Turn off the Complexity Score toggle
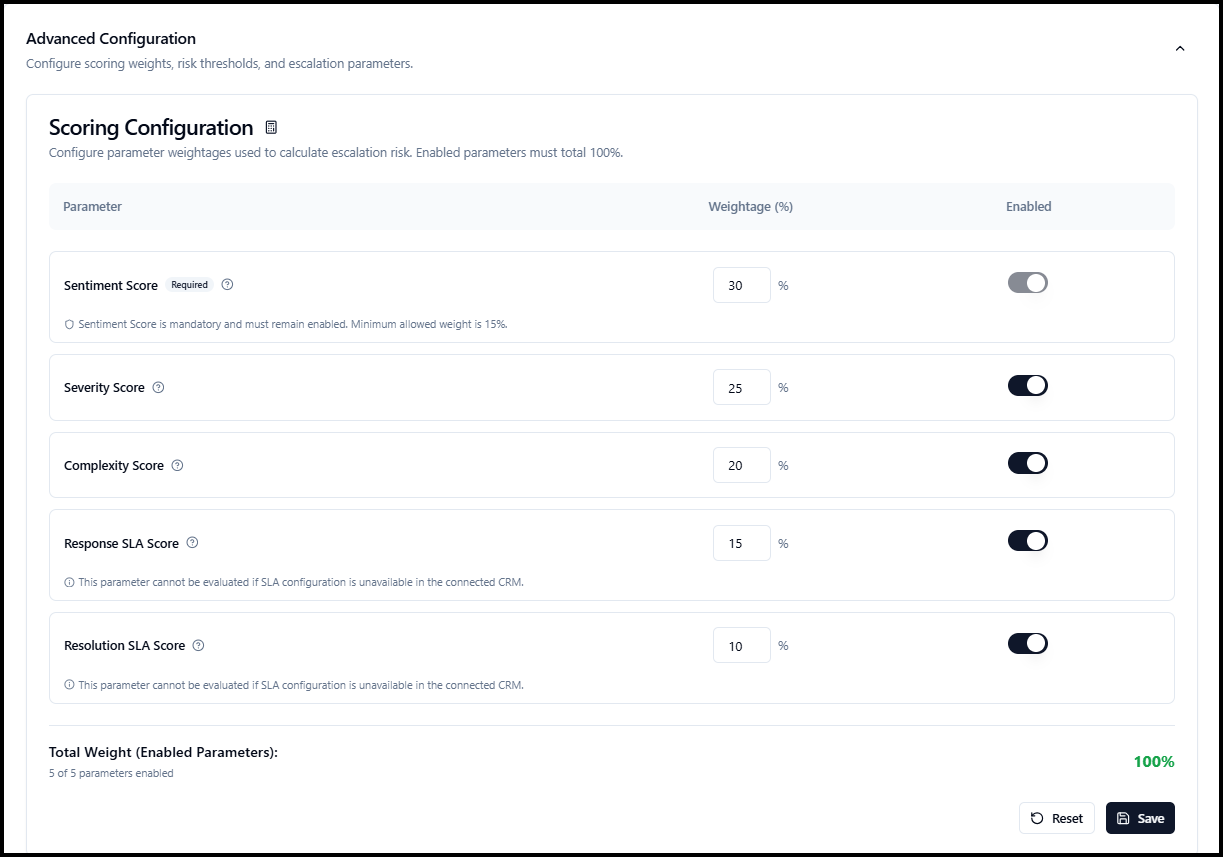The image size is (1223, 857). click(x=1027, y=463)
